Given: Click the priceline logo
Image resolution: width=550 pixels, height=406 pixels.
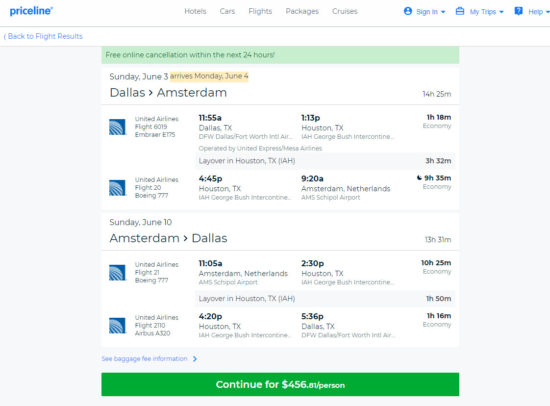Looking at the screenshot, I should click(31, 11).
